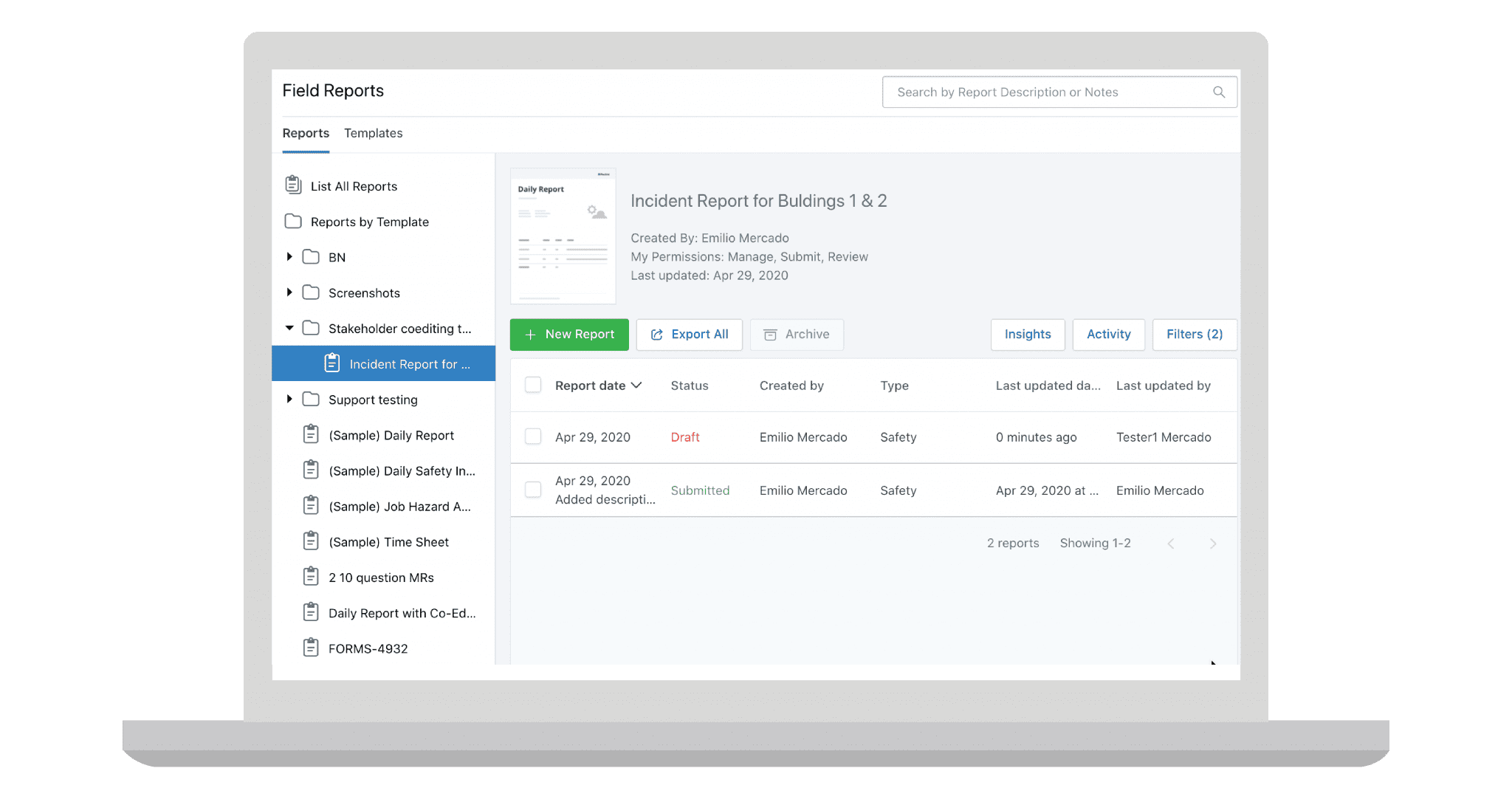Click the Screenshots folder icon
This screenshot has height=788, width=1512.
[x=311, y=292]
